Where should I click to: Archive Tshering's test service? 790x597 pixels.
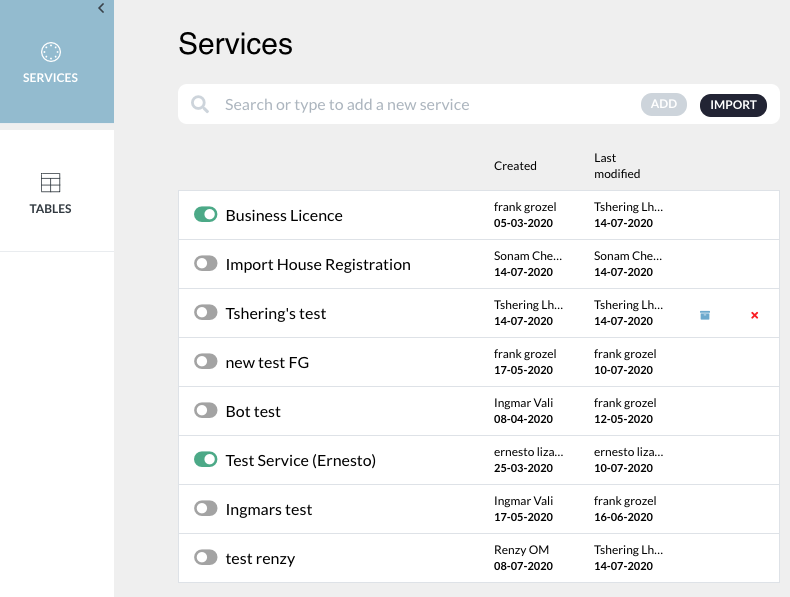(705, 315)
